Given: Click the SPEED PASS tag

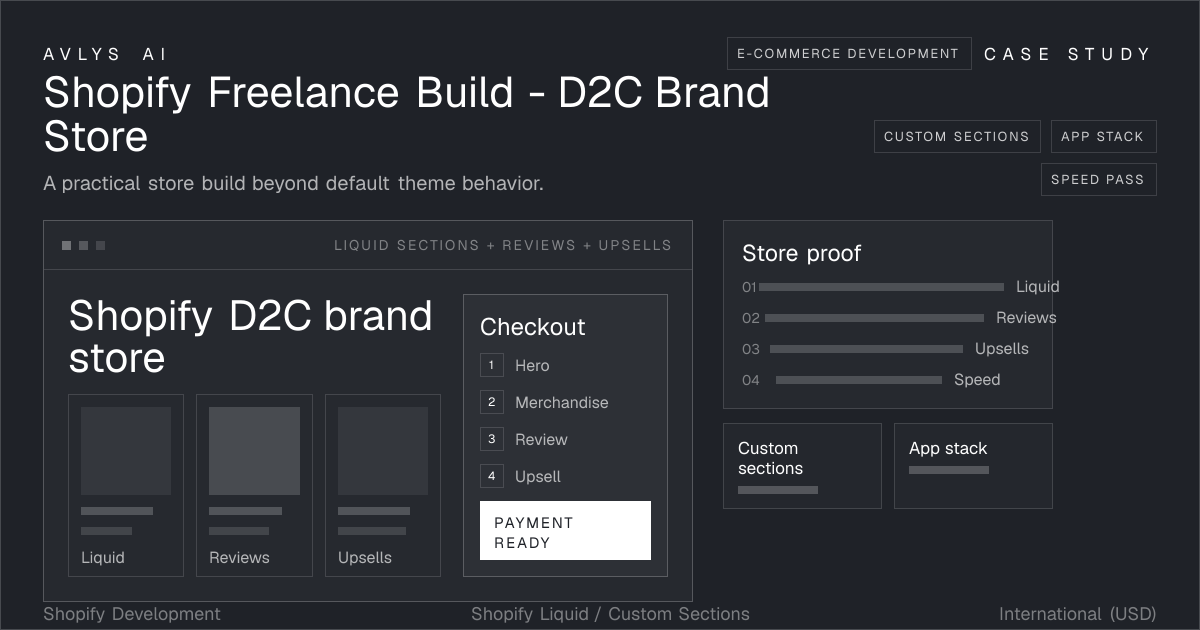Looking at the screenshot, I should (x=1099, y=180).
